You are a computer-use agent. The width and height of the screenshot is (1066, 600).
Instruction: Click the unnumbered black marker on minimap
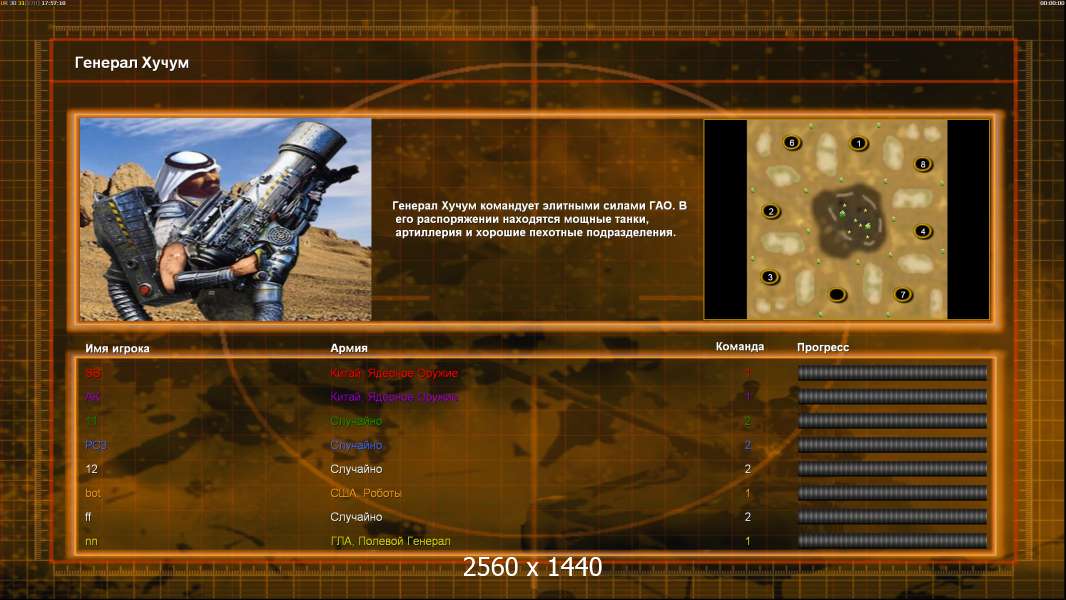[x=837, y=295]
